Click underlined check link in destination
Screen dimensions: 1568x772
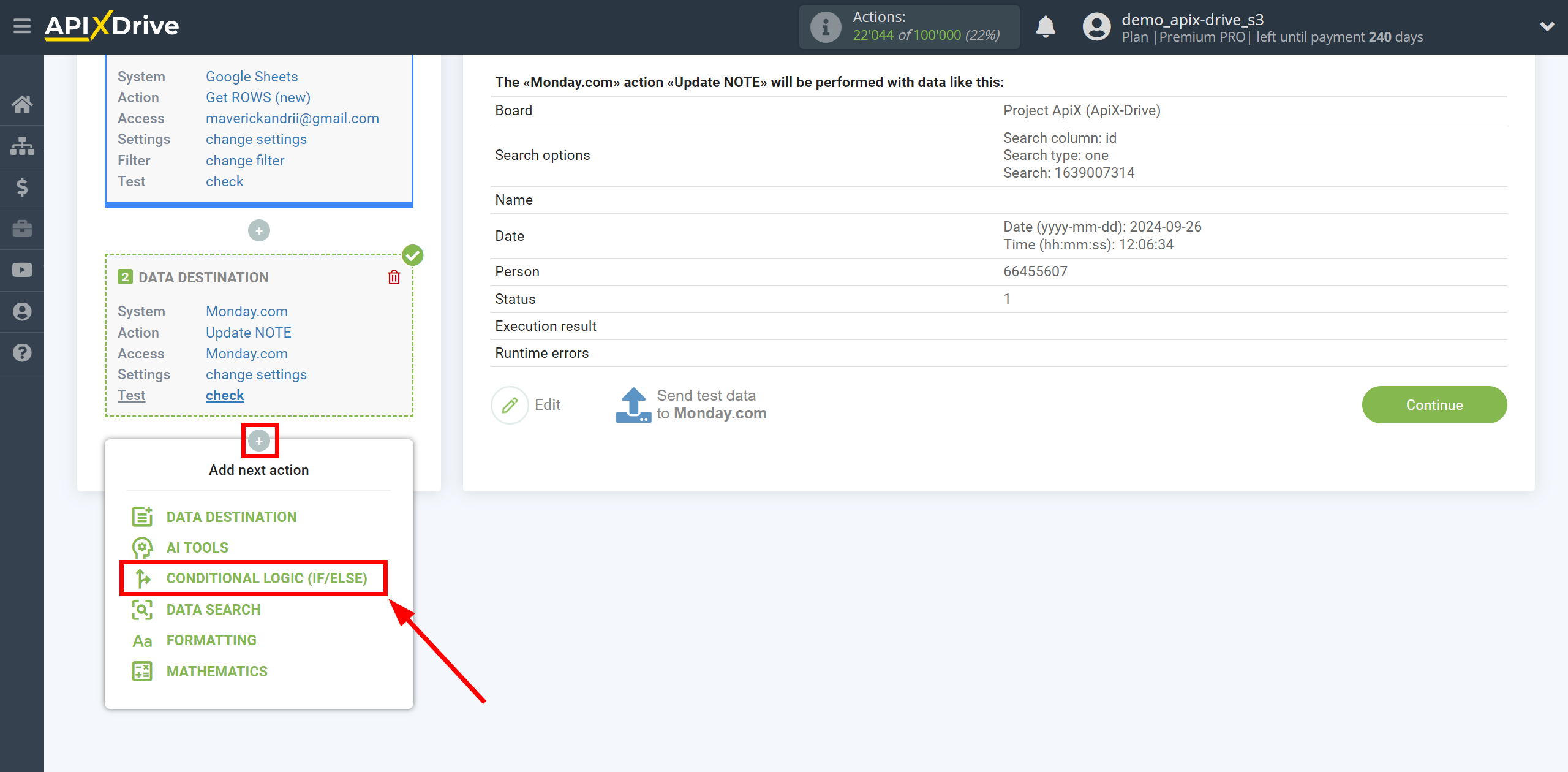[225, 395]
